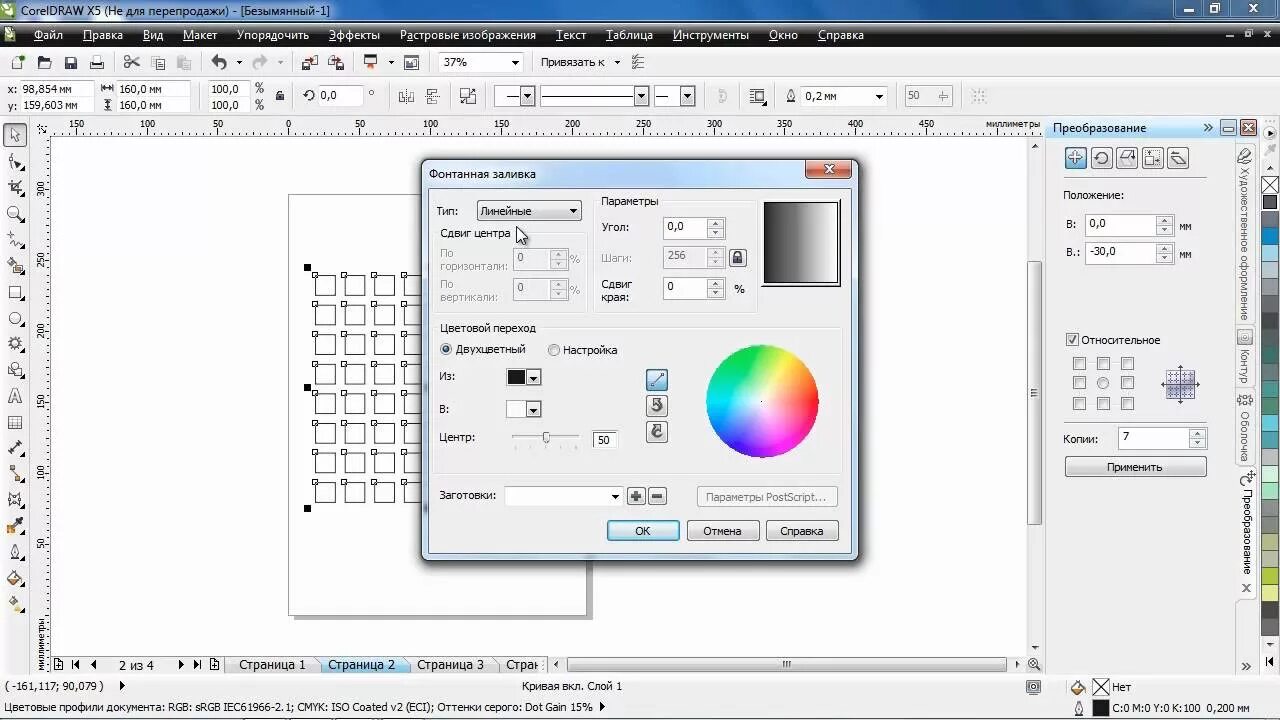The width and height of the screenshot is (1280, 720).
Task: Check the top-left anchor point checkbox
Action: point(1079,364)
